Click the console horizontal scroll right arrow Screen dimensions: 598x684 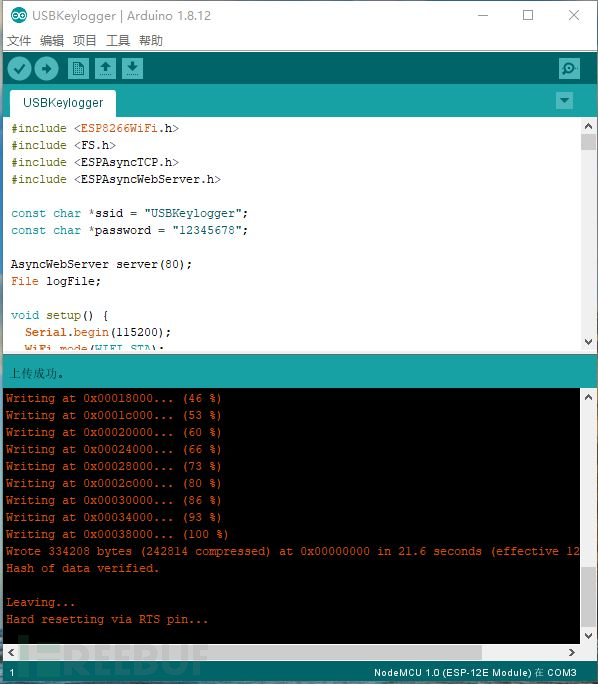[x=572, y=652]
